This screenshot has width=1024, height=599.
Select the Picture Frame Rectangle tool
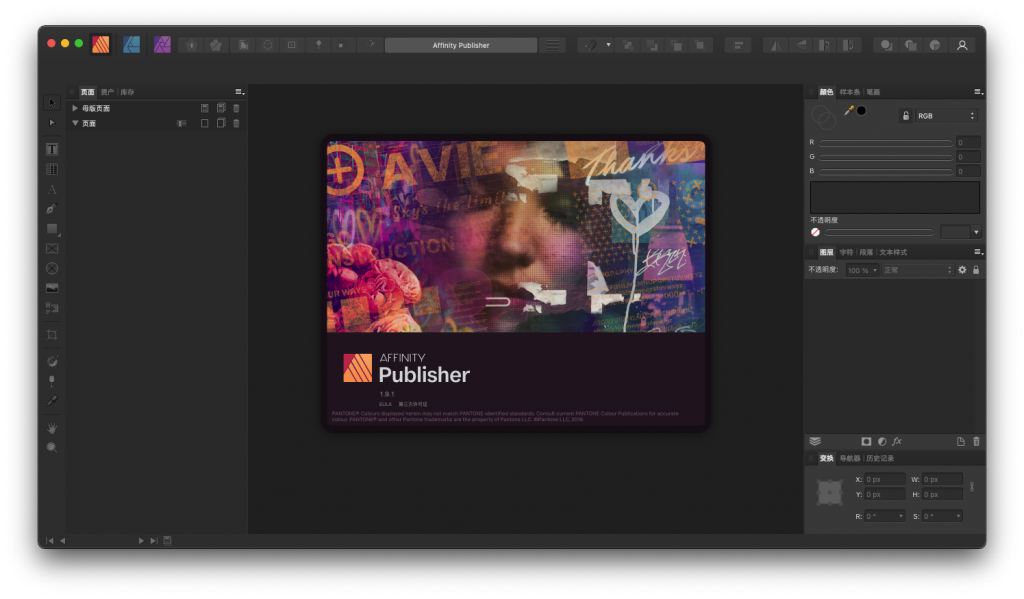coord(52,249)
